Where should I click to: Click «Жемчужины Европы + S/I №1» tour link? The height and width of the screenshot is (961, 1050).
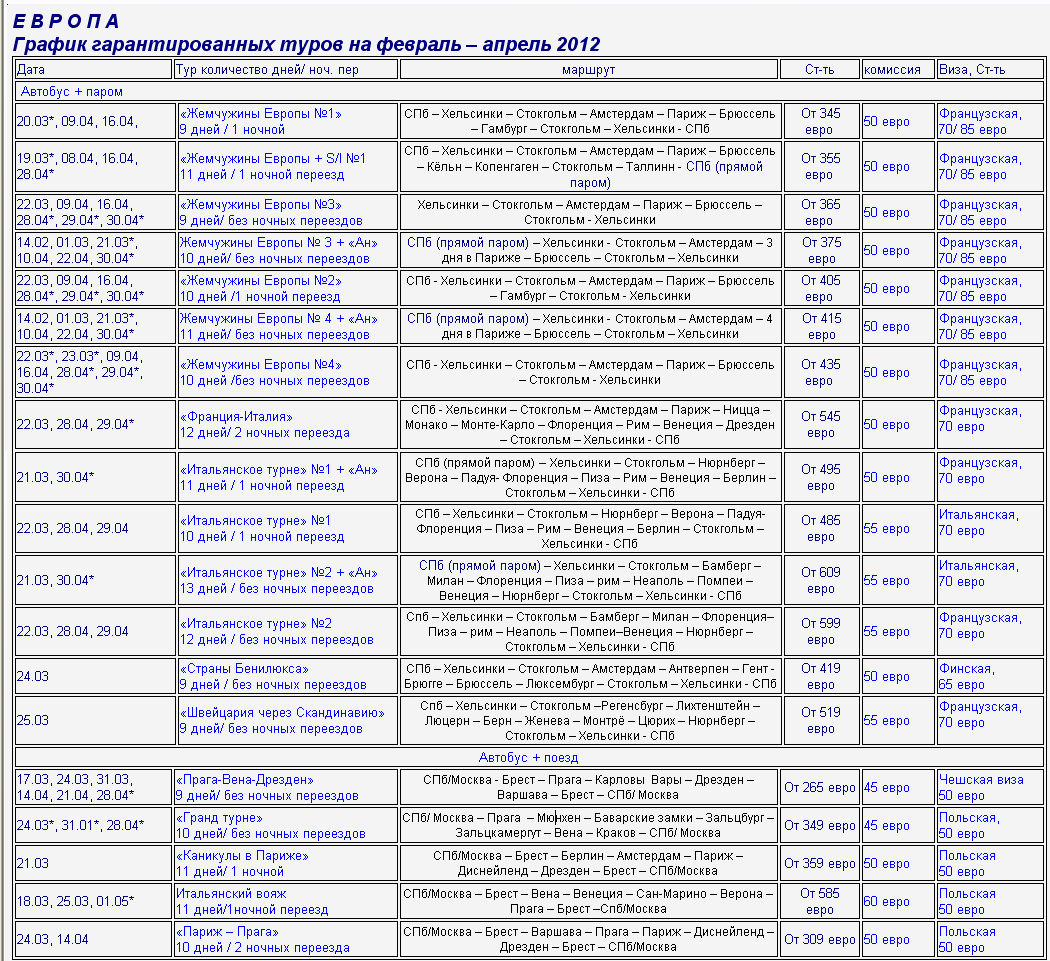point(272,158)
